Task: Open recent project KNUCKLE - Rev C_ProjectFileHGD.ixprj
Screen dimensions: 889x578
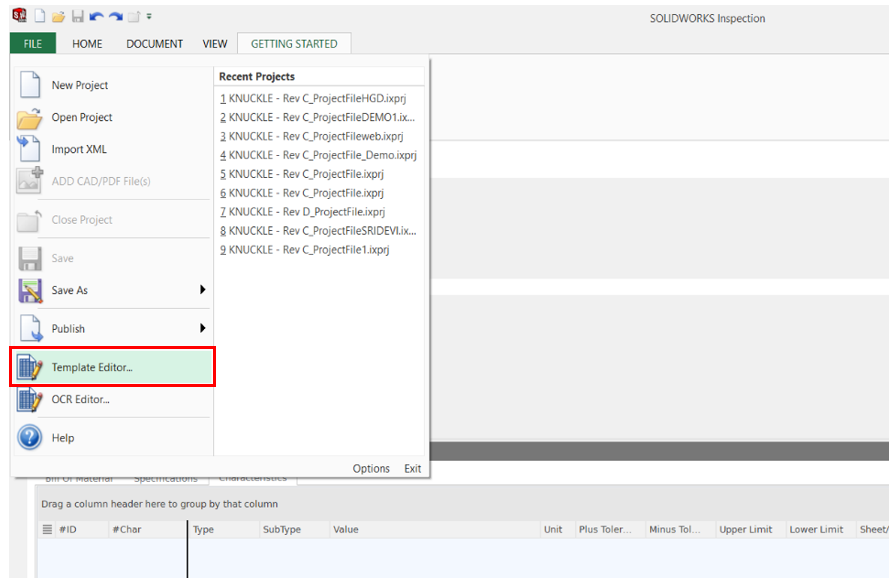Action: pyautogui.click(x=313, y=98)
